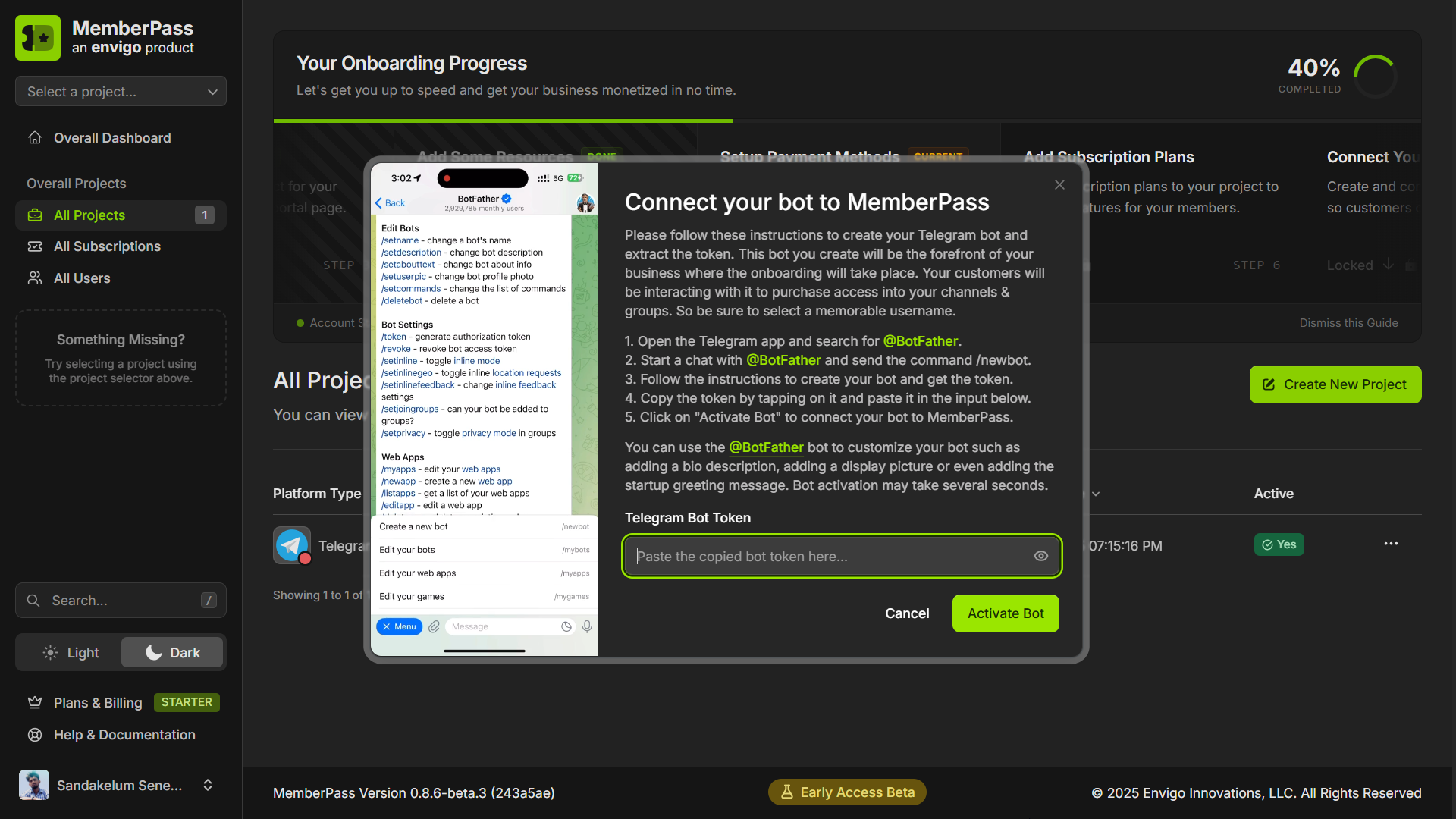
Task: Select the All Projects briefcase icon
Action: pyautogui.click(x=35, y=215)
